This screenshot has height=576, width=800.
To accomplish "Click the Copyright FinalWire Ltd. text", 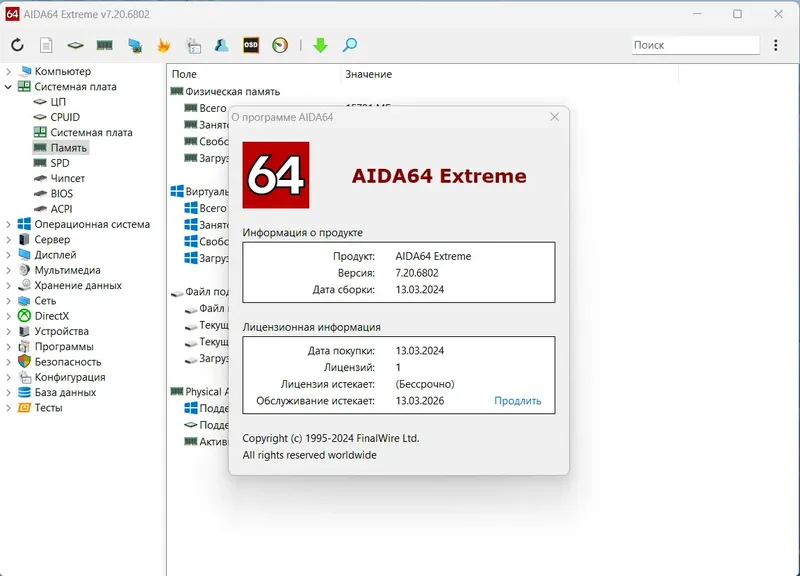I will [331, 438].
